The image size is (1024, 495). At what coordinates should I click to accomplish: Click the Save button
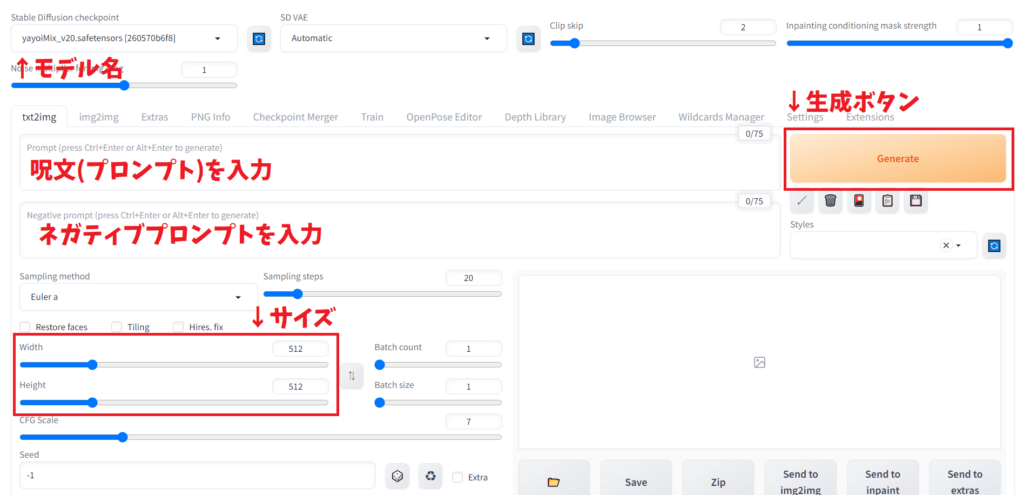pyautogui.click(x=636, y=482)
